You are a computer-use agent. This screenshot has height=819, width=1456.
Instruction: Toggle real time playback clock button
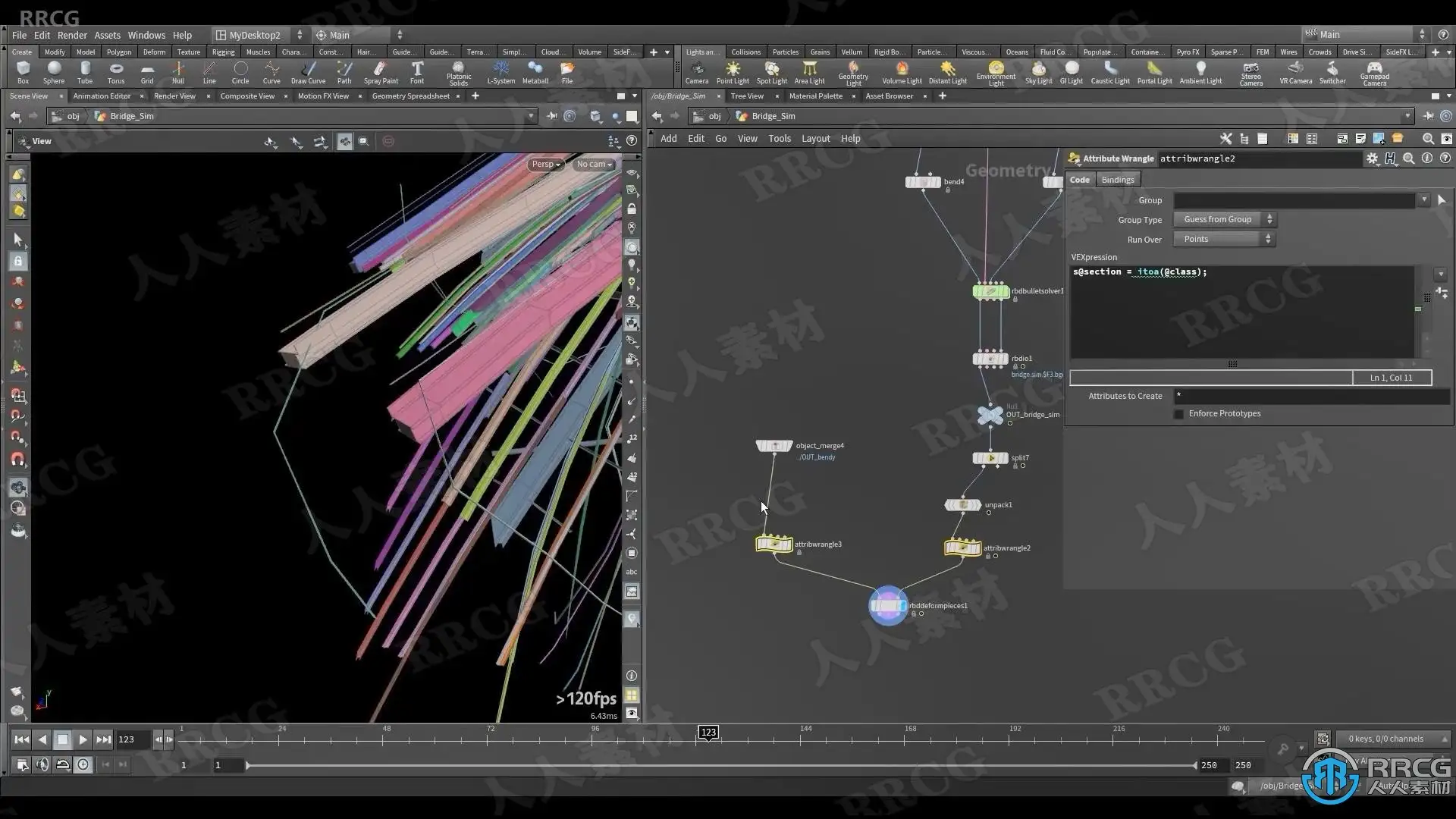[x=83, y=765]
